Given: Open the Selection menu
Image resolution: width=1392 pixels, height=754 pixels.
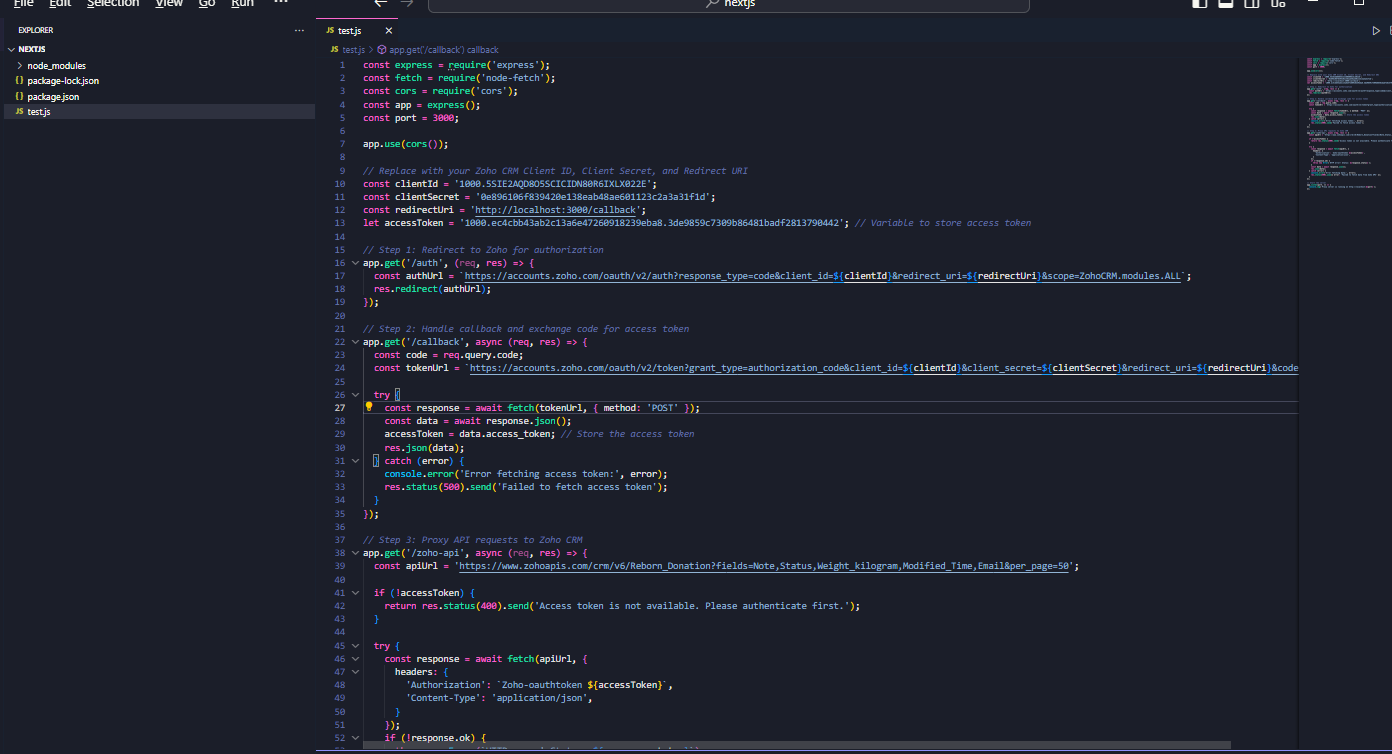Looking at the screenshot, I should tap(112, 4).
